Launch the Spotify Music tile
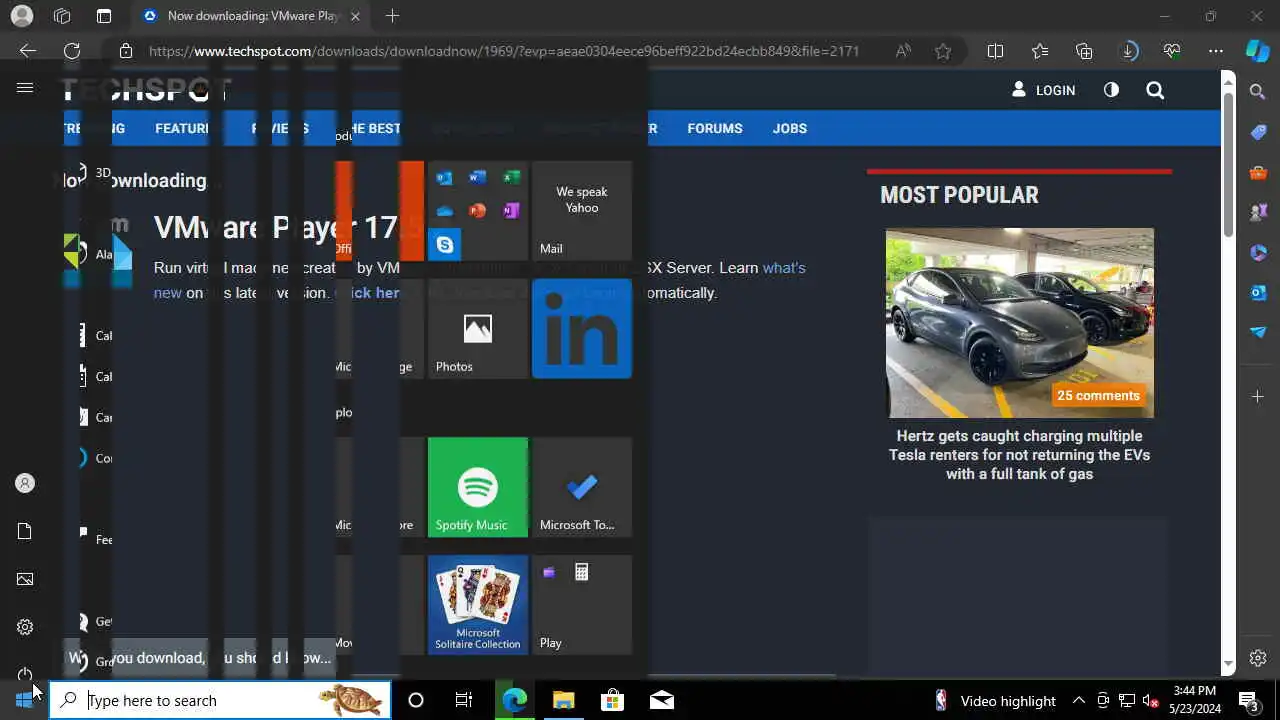Viewport: 1280px width, 720px height. pyautogui.click(x=478, y=487)
